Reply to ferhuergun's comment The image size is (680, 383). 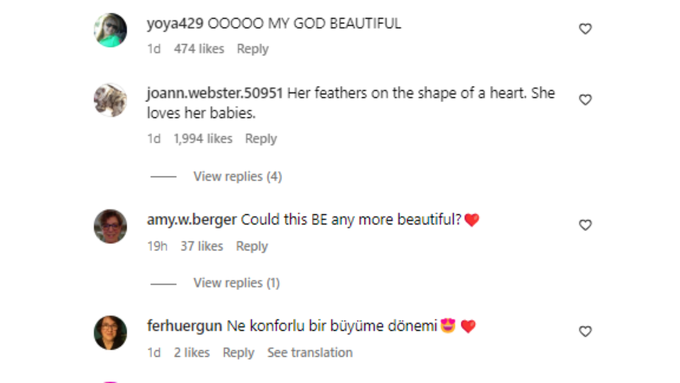coord(239,353)
